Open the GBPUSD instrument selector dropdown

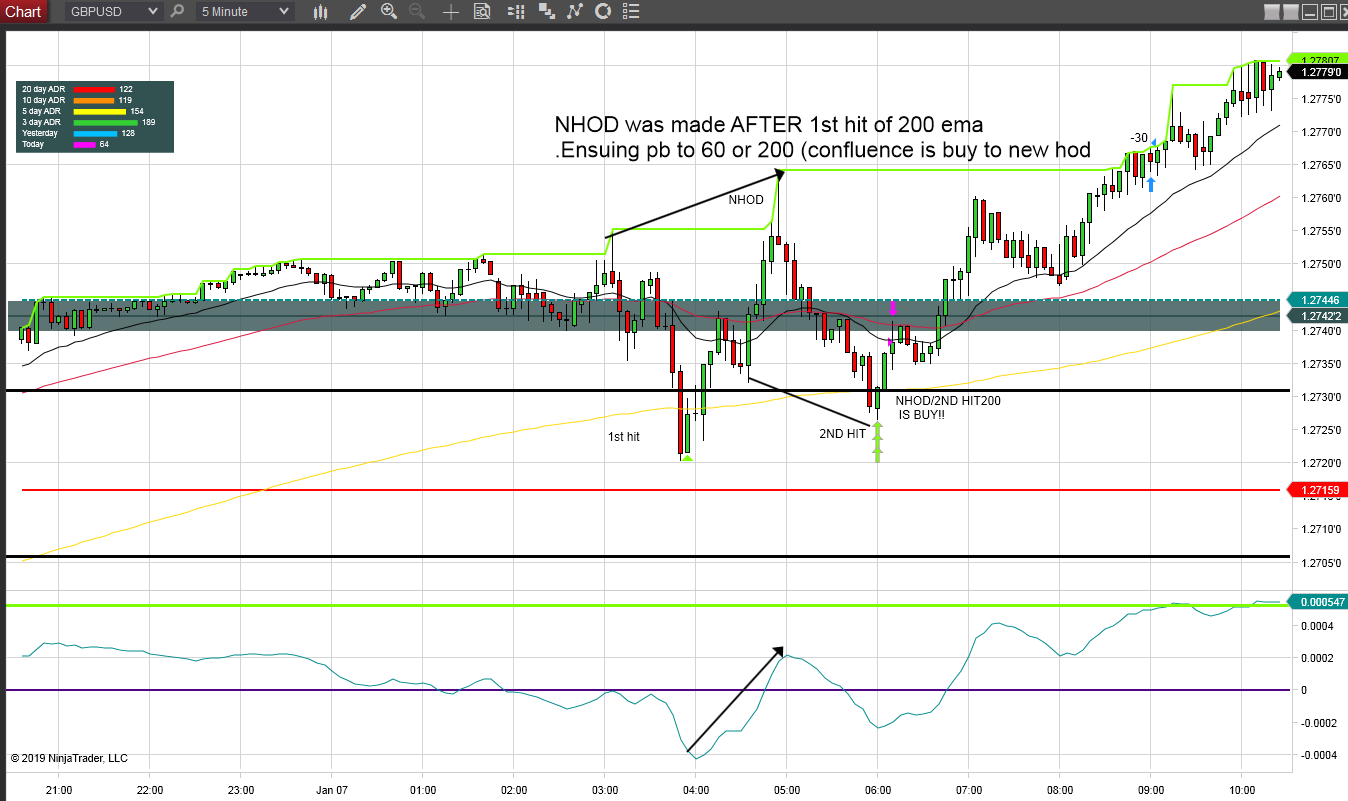(x=113, y=11)
